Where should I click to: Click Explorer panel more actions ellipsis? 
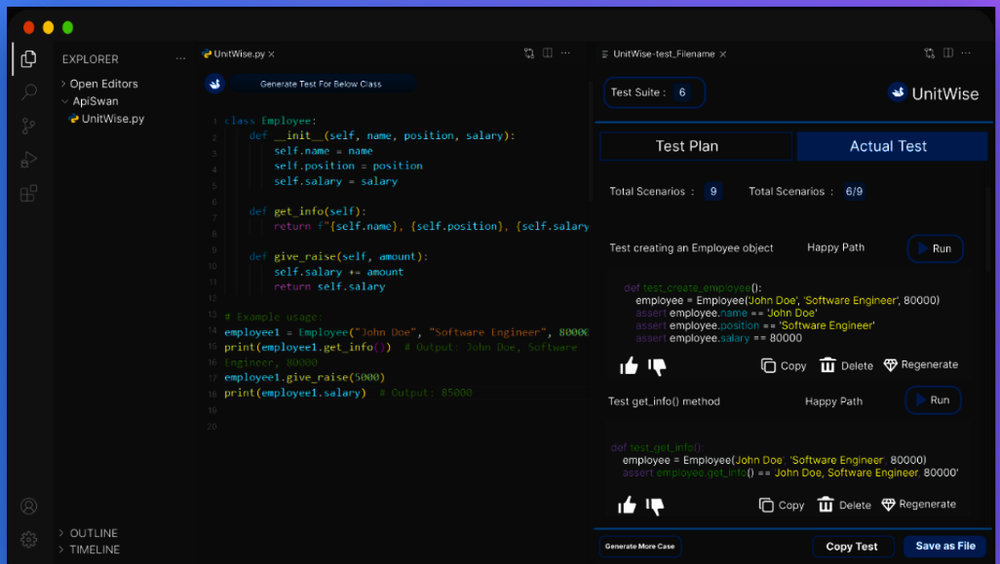click(x=181, y=59)
